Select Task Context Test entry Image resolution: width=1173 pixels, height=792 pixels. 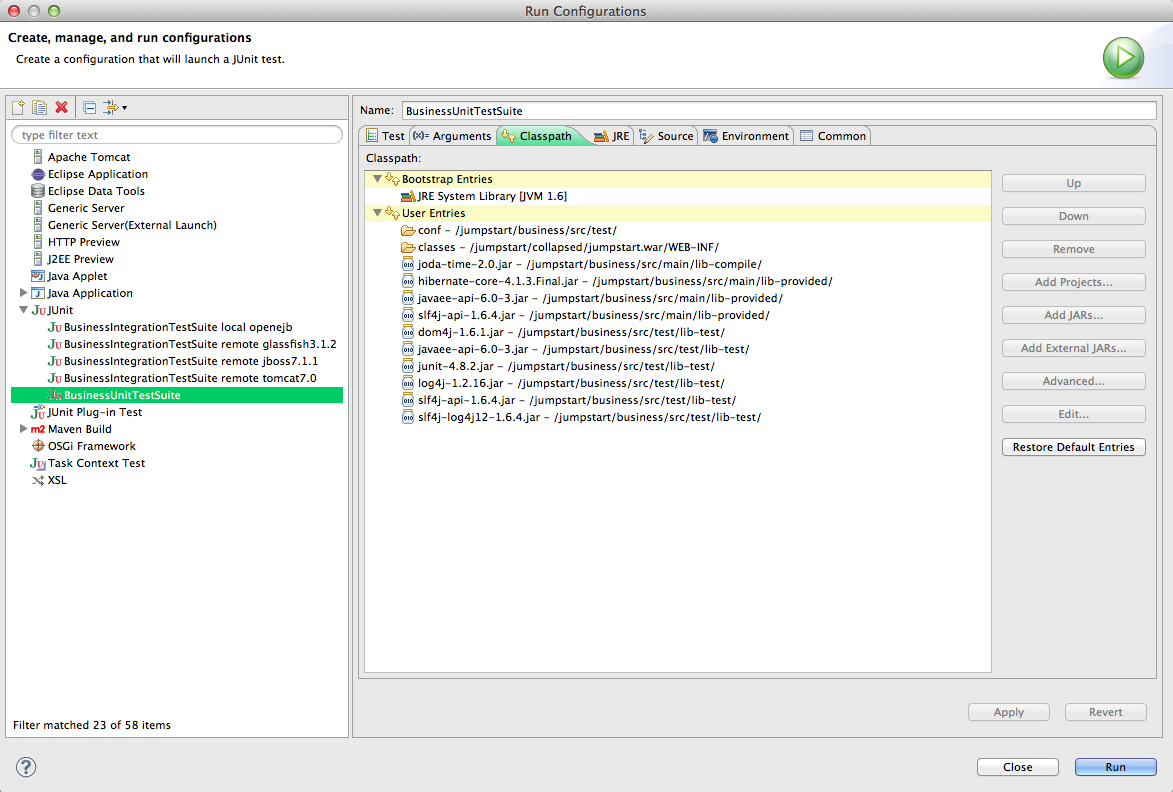96,463
